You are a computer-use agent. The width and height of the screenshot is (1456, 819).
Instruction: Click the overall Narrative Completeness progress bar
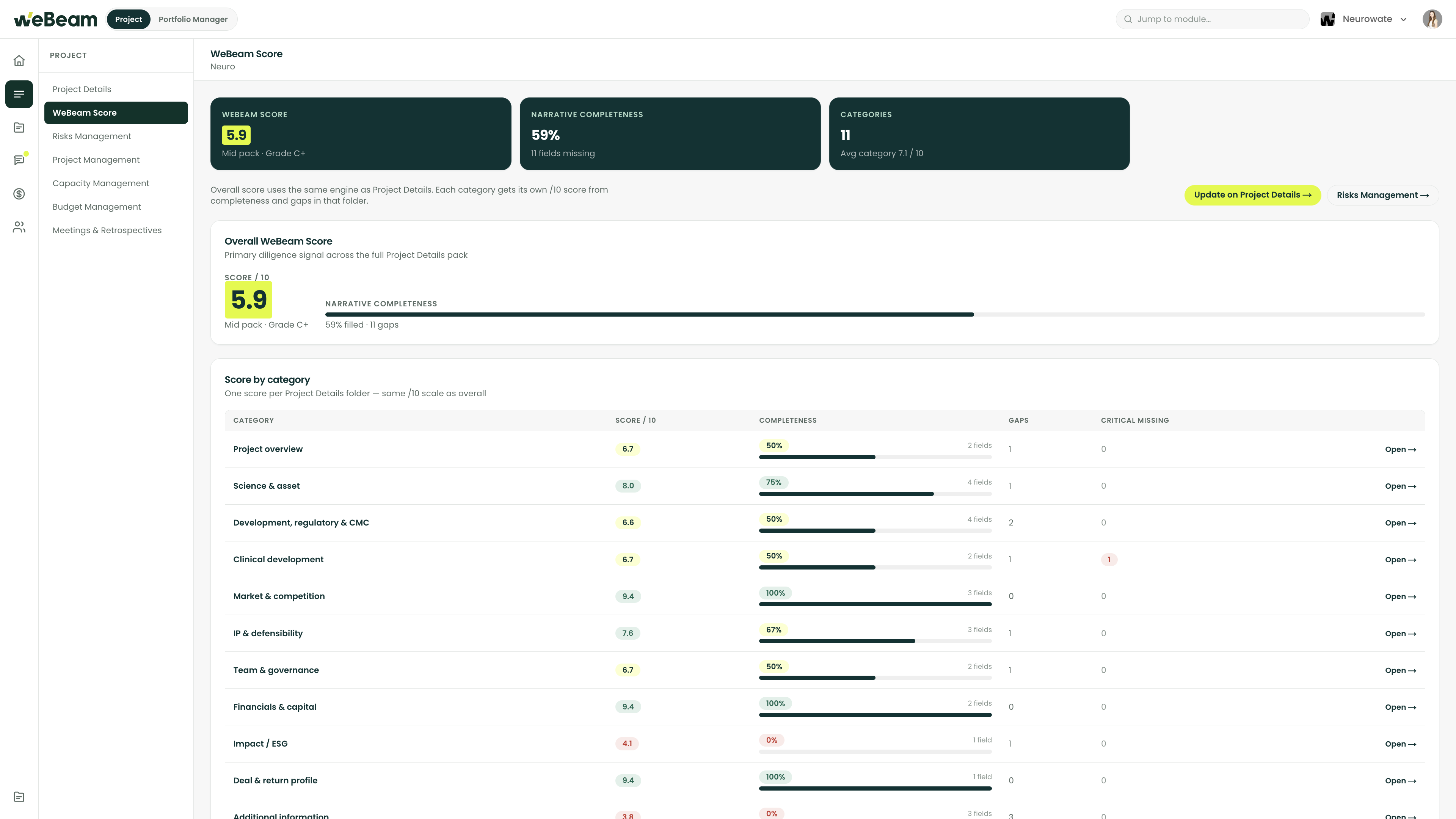pos(875,314)
